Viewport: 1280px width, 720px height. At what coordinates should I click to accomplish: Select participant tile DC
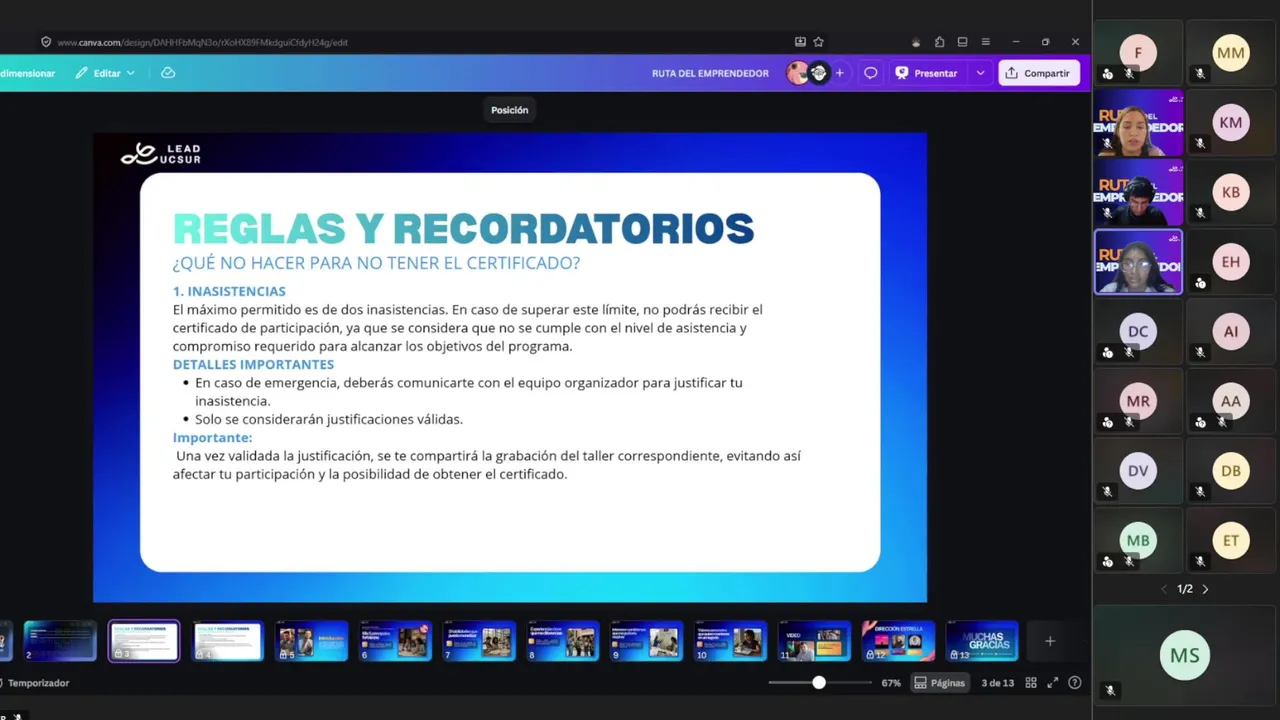[x=1138, y=332]
